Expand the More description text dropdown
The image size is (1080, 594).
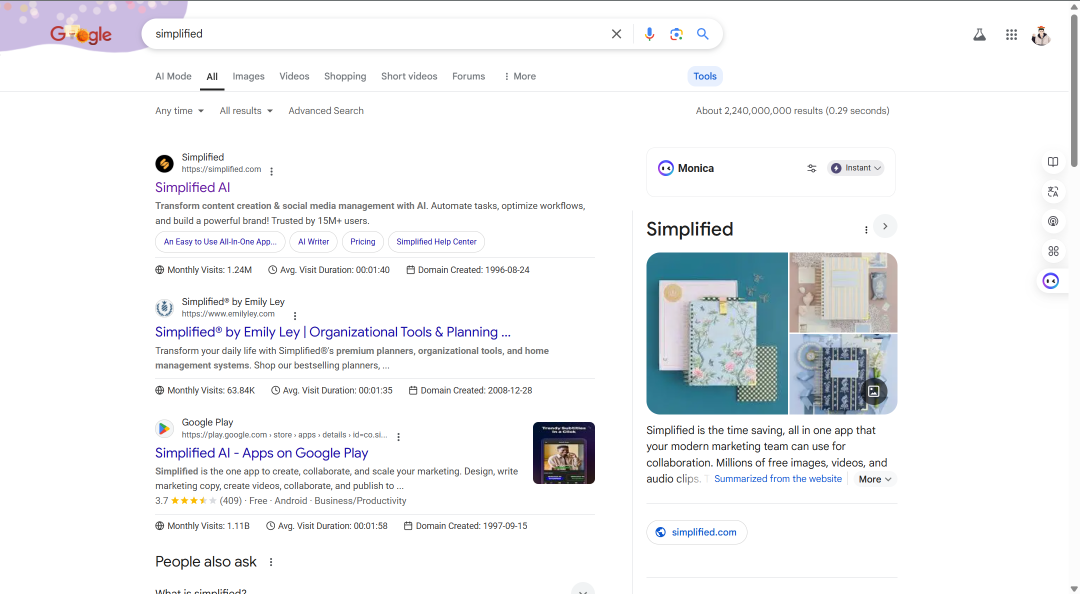(875, 479)
